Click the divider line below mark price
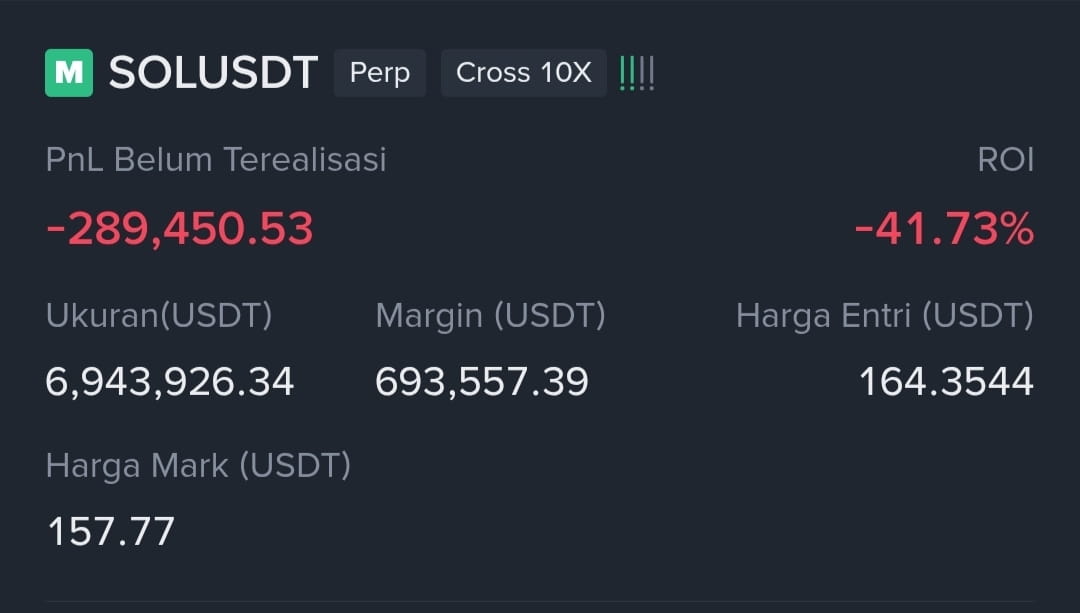The width and height of the screenshot is (1080, 613). (x=540, y=601)
